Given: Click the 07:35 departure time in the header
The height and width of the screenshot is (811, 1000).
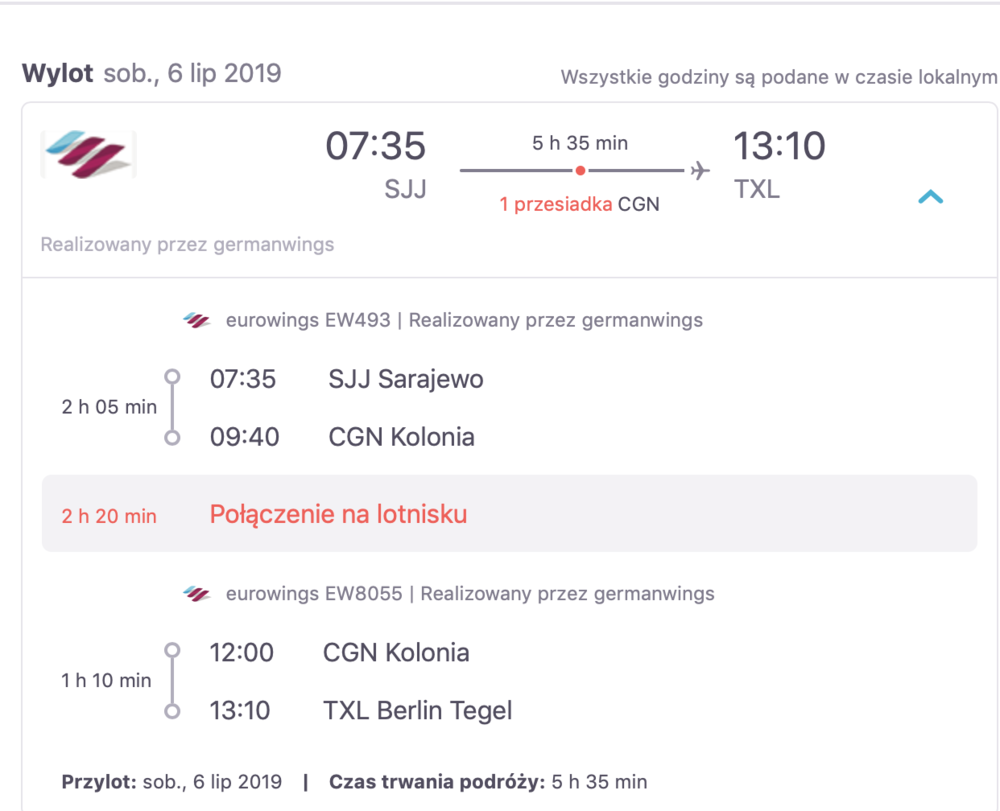Looking at the screenshot, I should coord(376,145).
